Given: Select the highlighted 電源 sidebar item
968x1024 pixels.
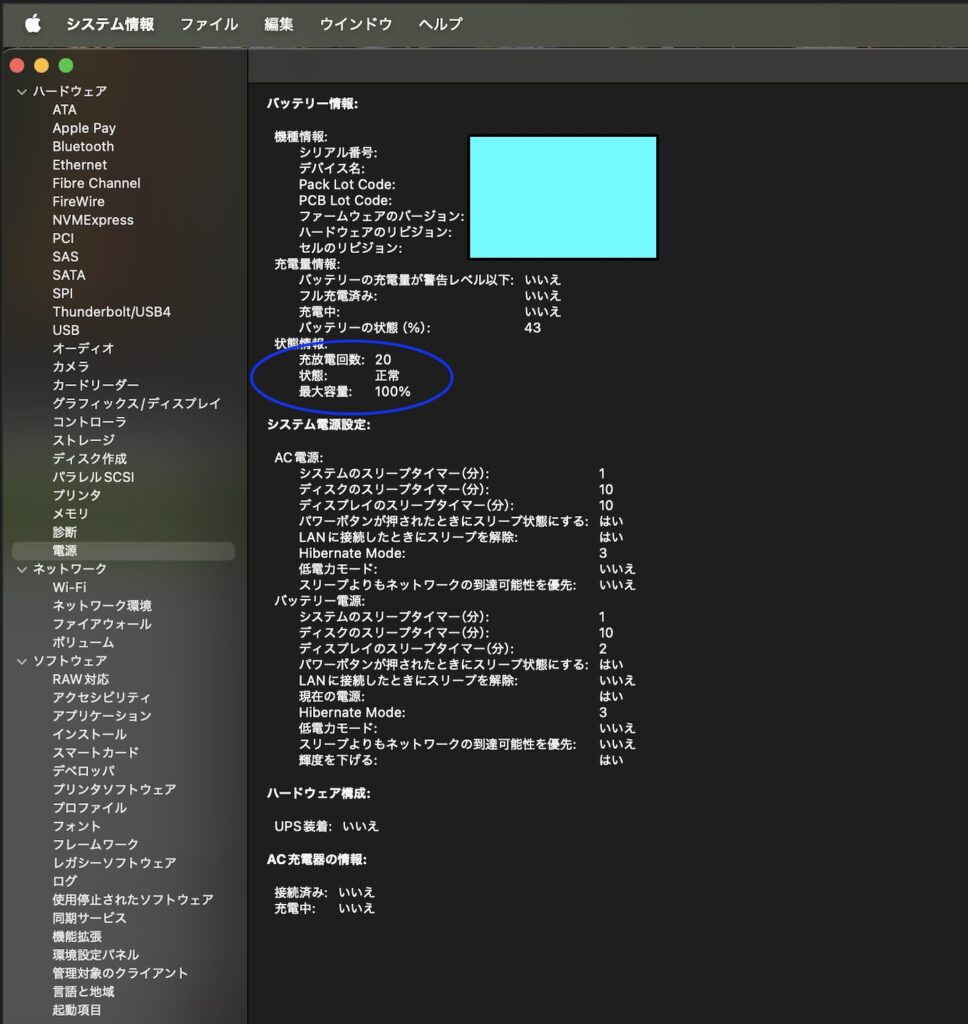Looking at the screenshot, I should pyautogui.click(x=123, y=551).
